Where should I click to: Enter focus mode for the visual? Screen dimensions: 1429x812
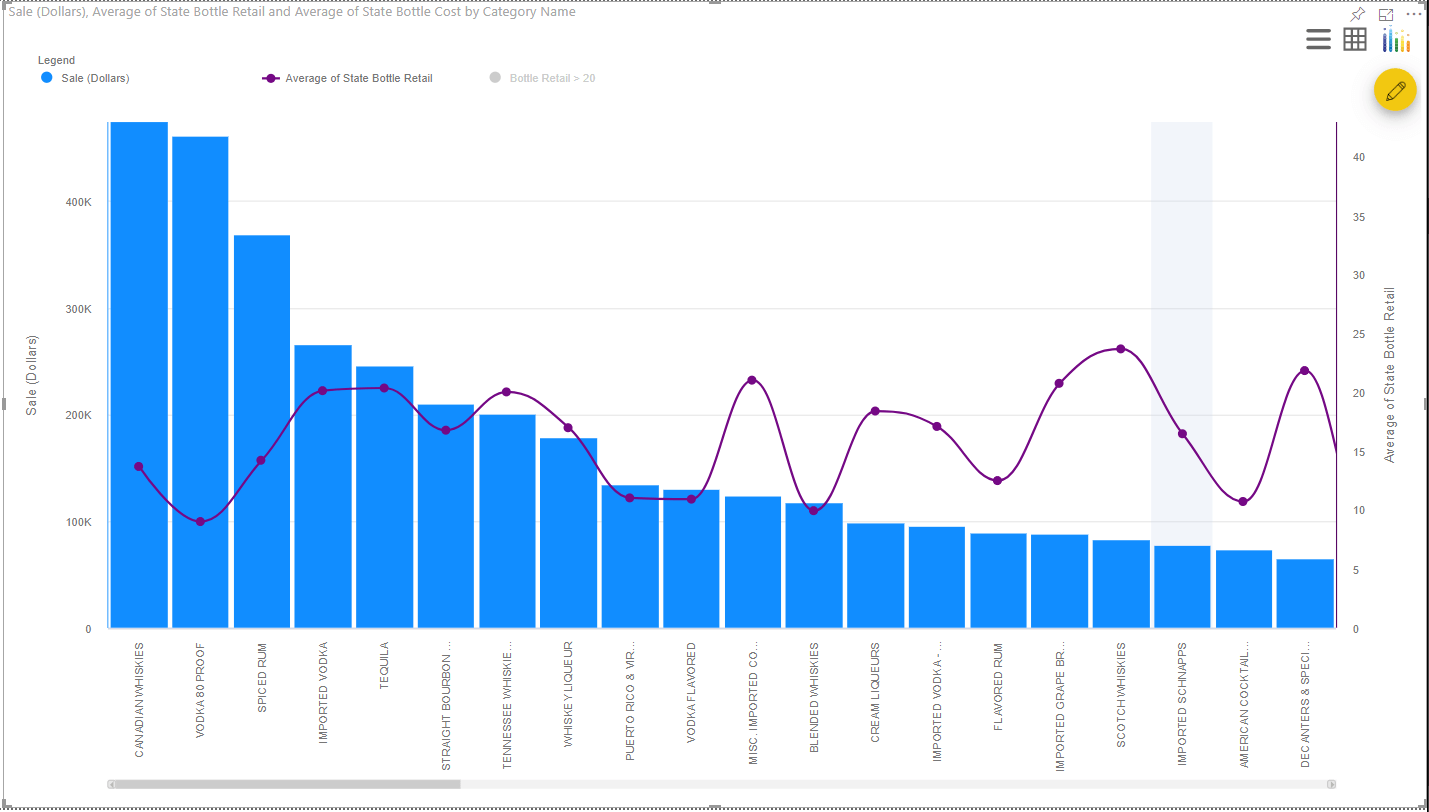pos(1385,13)
